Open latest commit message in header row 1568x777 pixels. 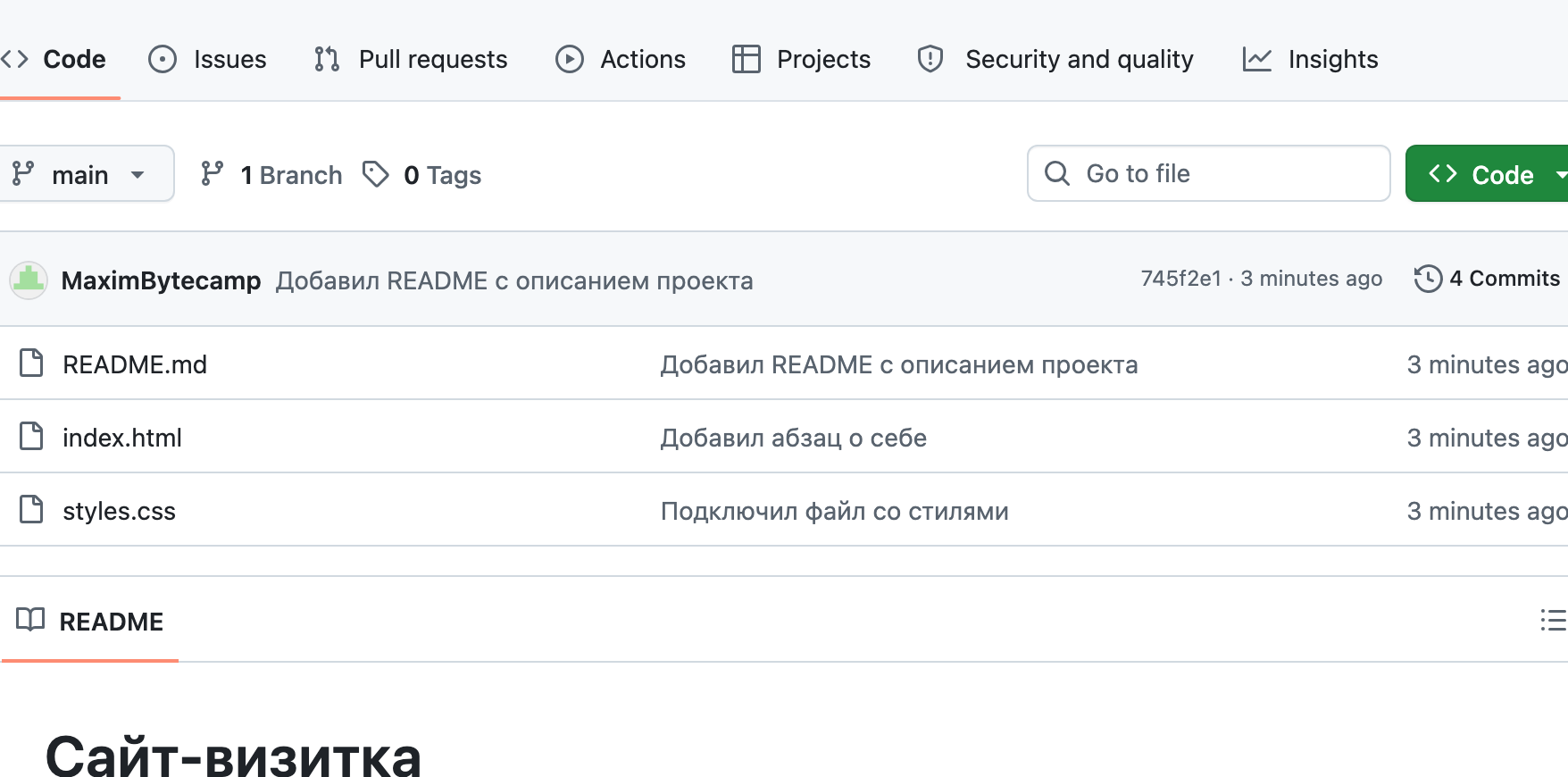514,280
